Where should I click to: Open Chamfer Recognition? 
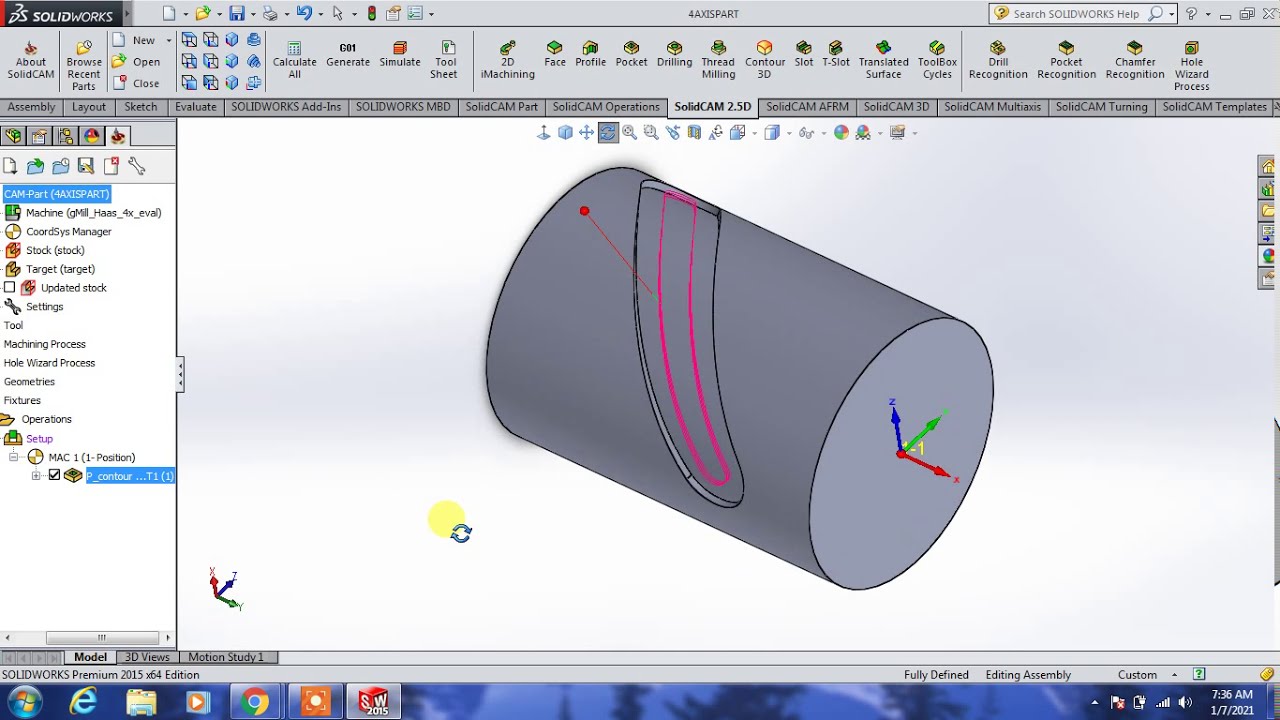[1135, 61]
